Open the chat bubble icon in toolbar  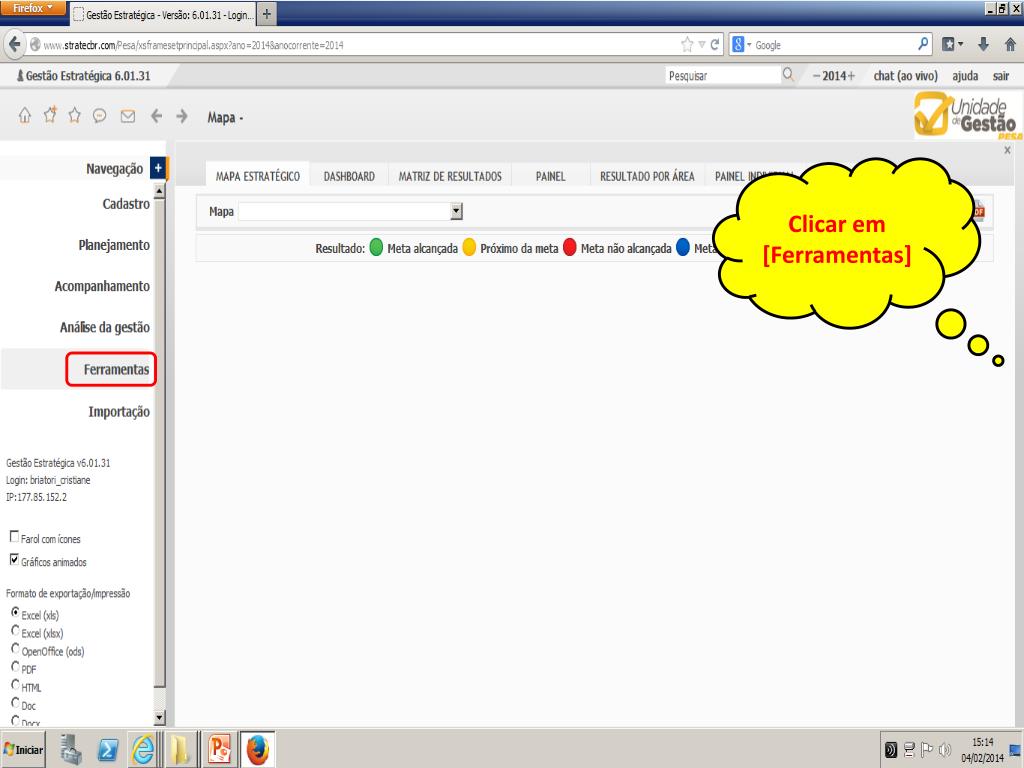[99, 116]
